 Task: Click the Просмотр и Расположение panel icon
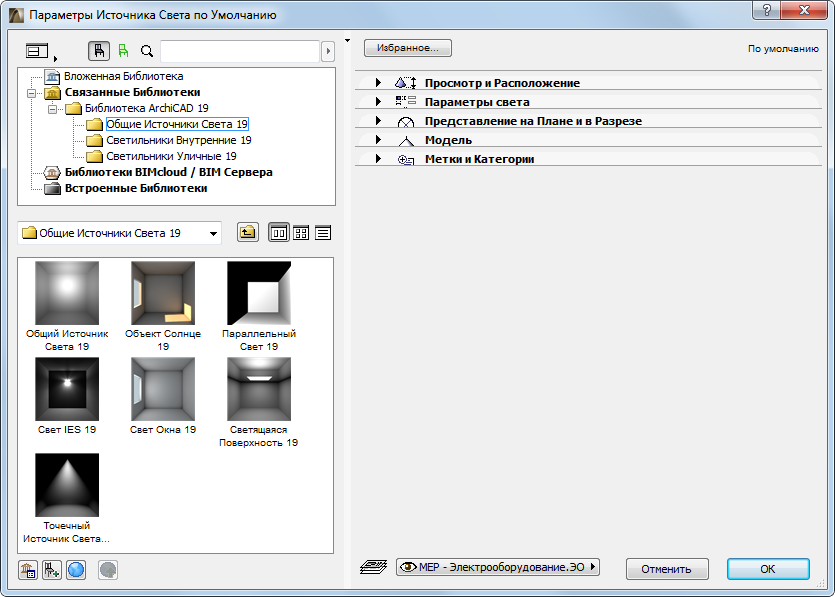(405, 83)
